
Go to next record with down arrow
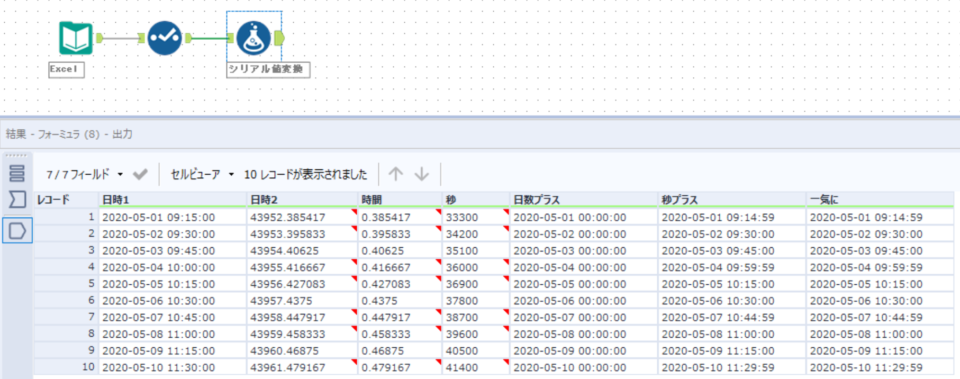click(422, 174)
